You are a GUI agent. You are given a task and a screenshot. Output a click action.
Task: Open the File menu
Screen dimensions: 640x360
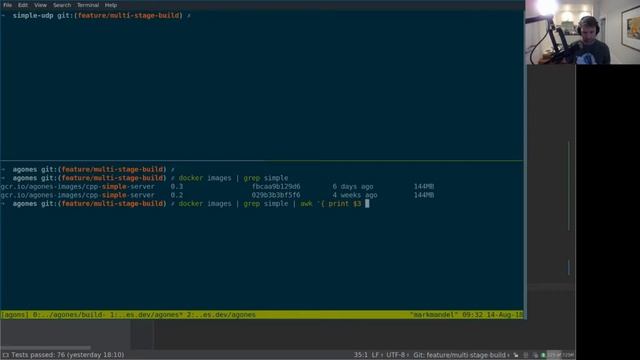click(7, 5)
